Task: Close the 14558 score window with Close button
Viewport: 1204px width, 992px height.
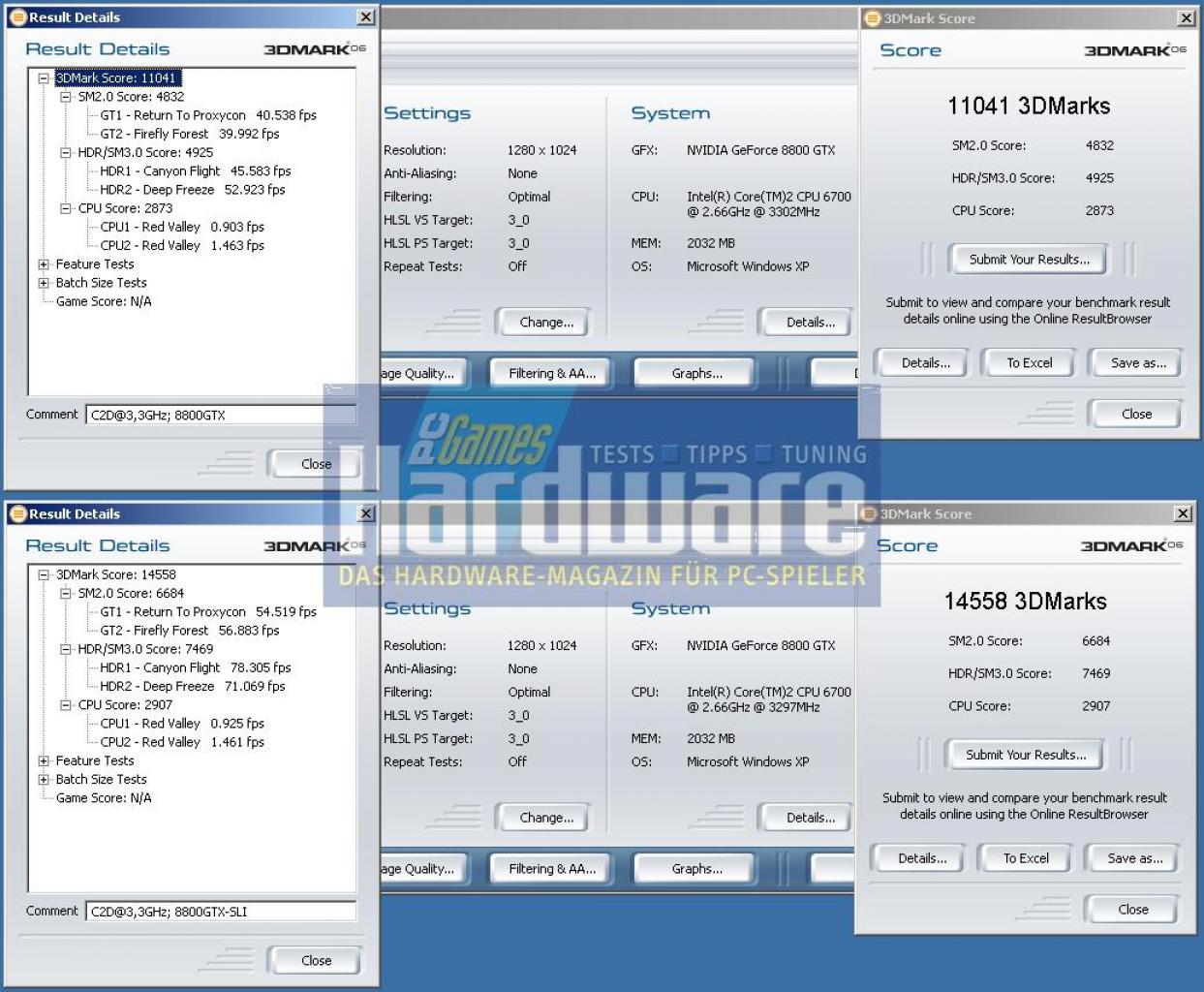Action: pos(1132,911)
